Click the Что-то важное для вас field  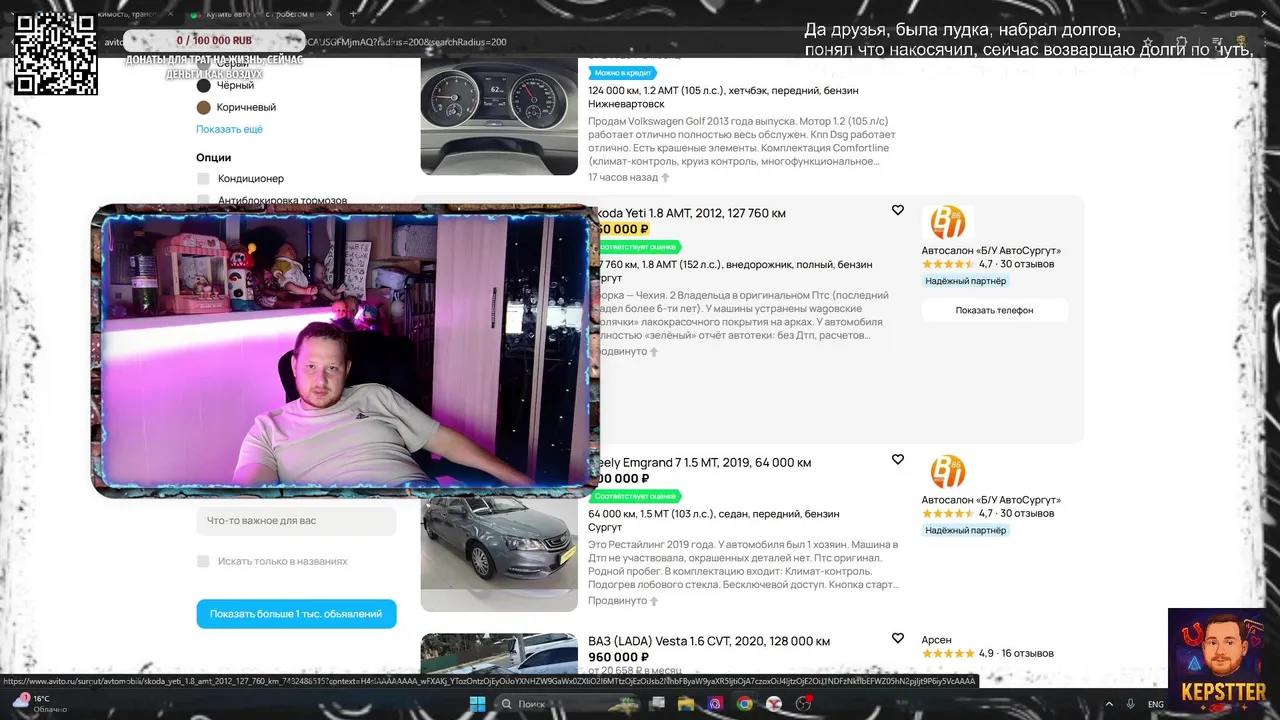point(296,520)
